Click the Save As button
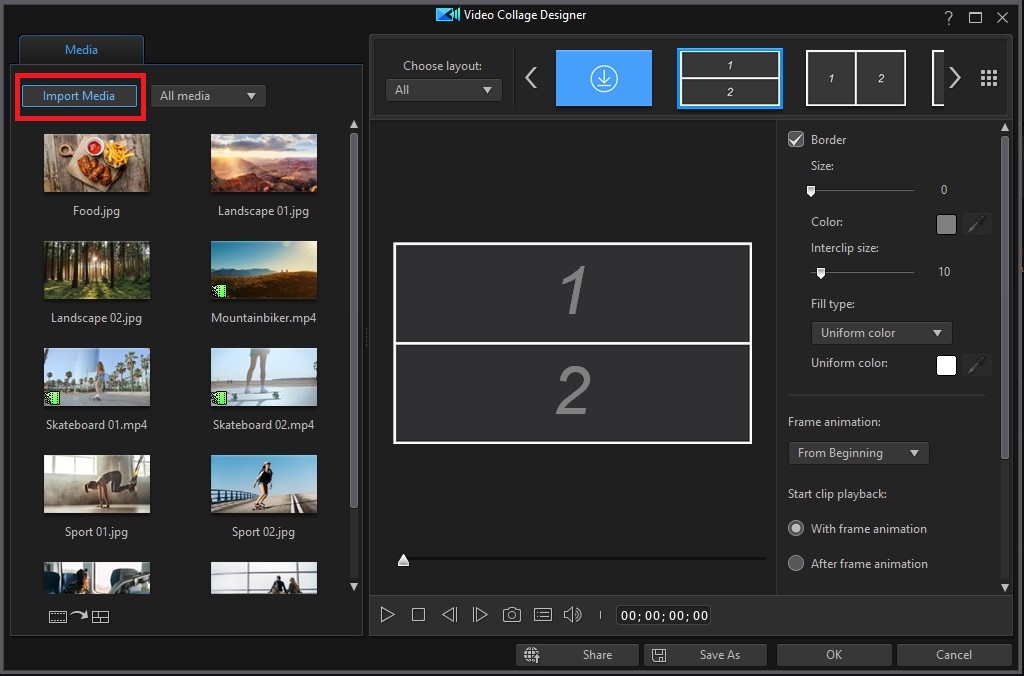The height and width of the screenshot is (676, 1024). tap(705, 655)
